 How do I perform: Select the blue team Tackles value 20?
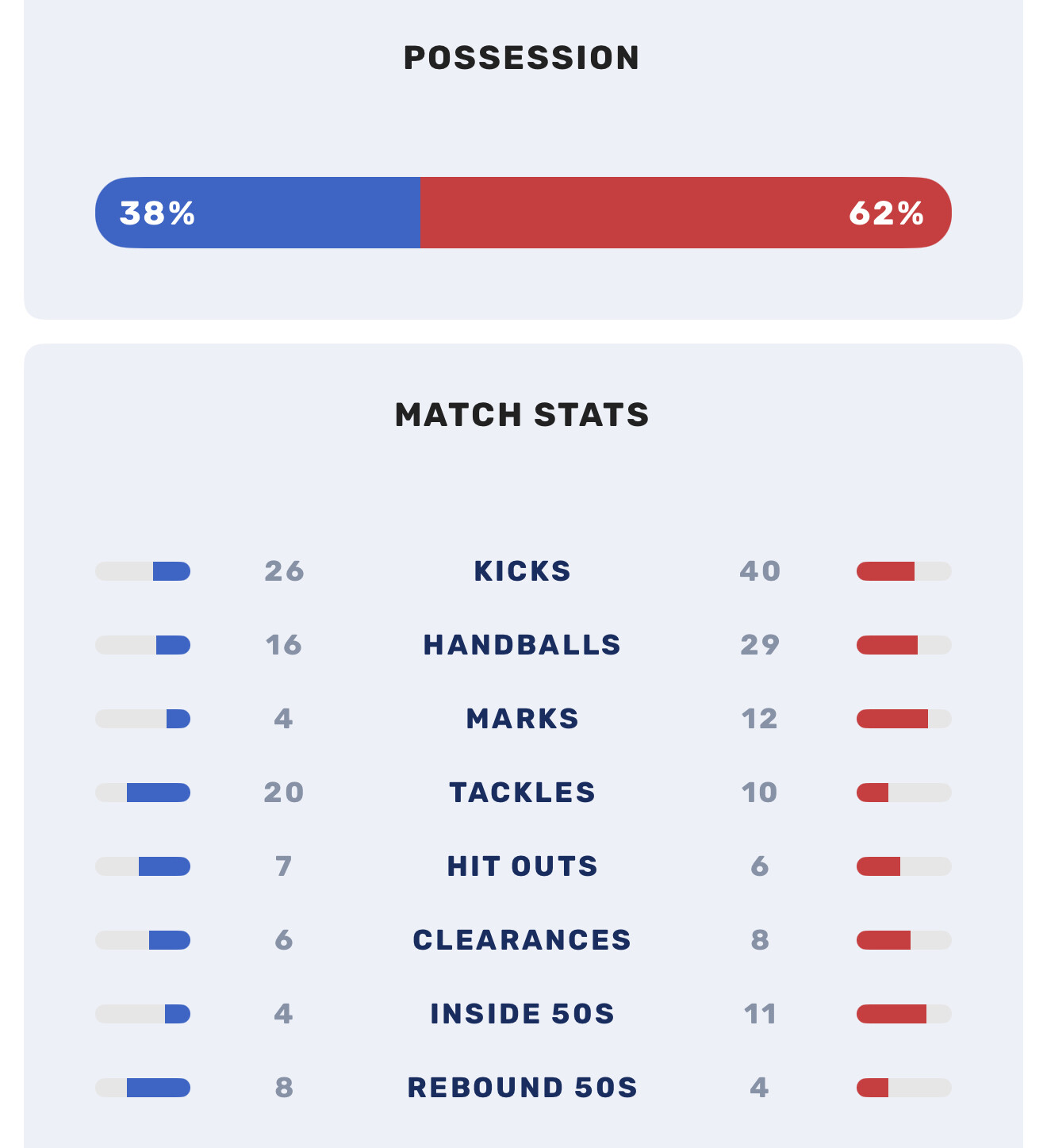click(284, 793)
